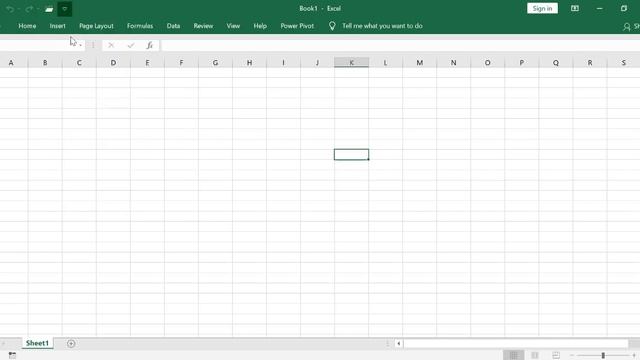Click the horizontal scrollbar track

coord(516,344)
